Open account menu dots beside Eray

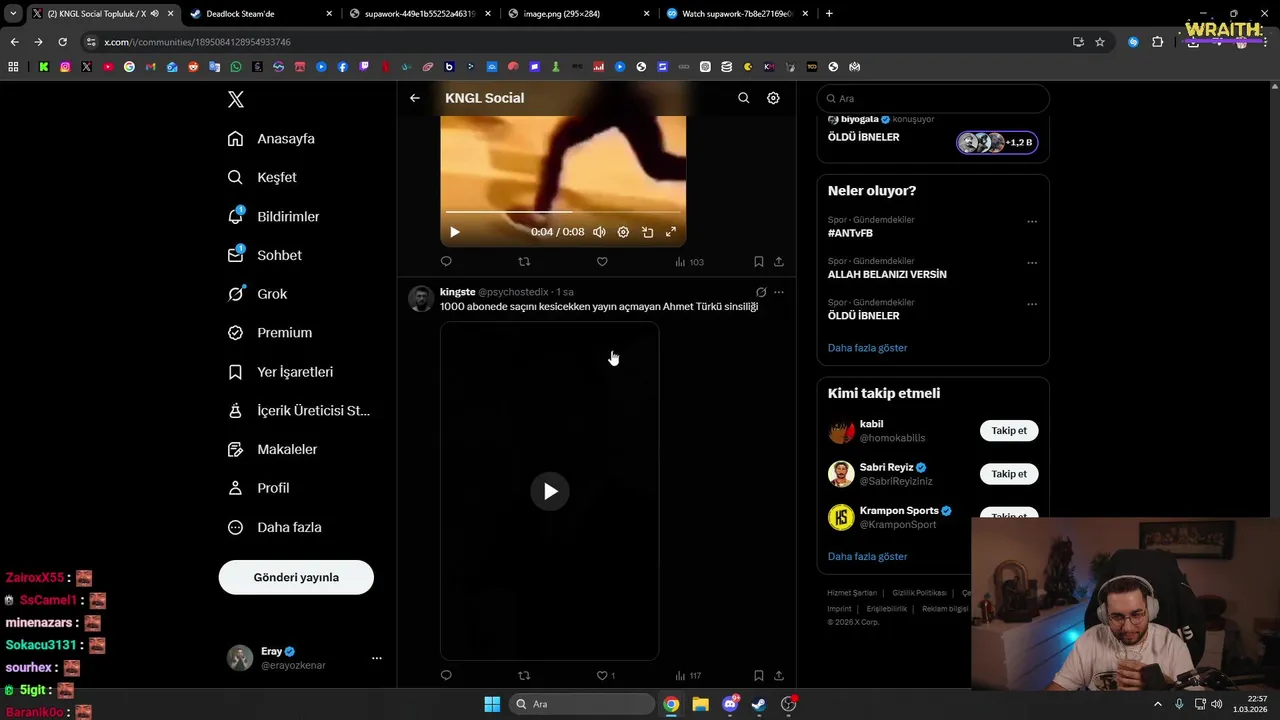pyautogui.click(x=377, y=658)
